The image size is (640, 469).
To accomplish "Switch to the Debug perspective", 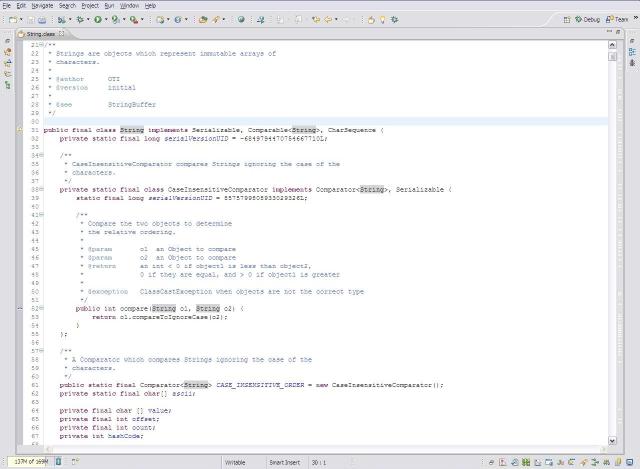I will 586,19.
